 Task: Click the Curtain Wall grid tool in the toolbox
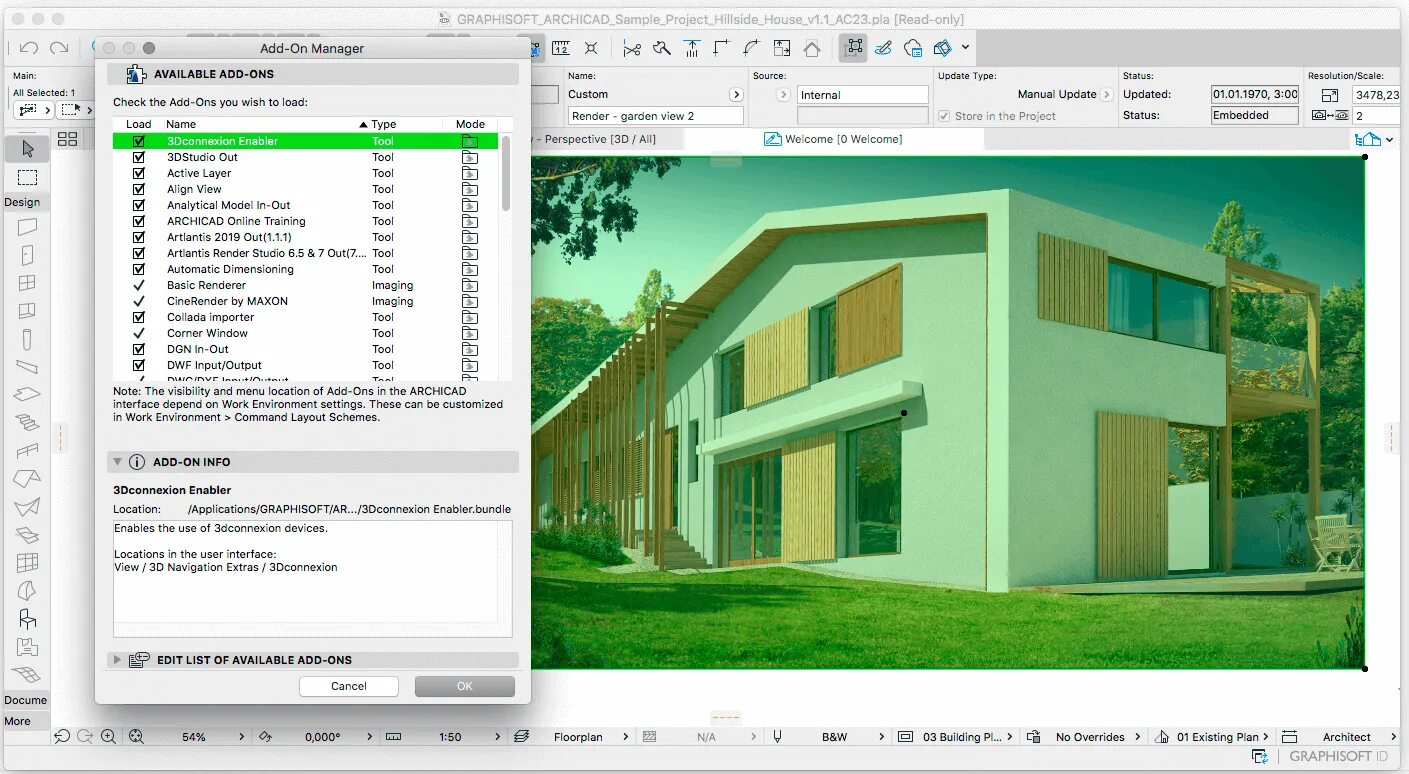[27, 563]
